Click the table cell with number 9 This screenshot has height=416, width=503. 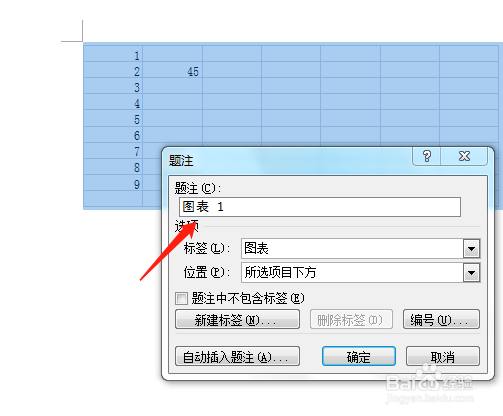coord(113,183)
